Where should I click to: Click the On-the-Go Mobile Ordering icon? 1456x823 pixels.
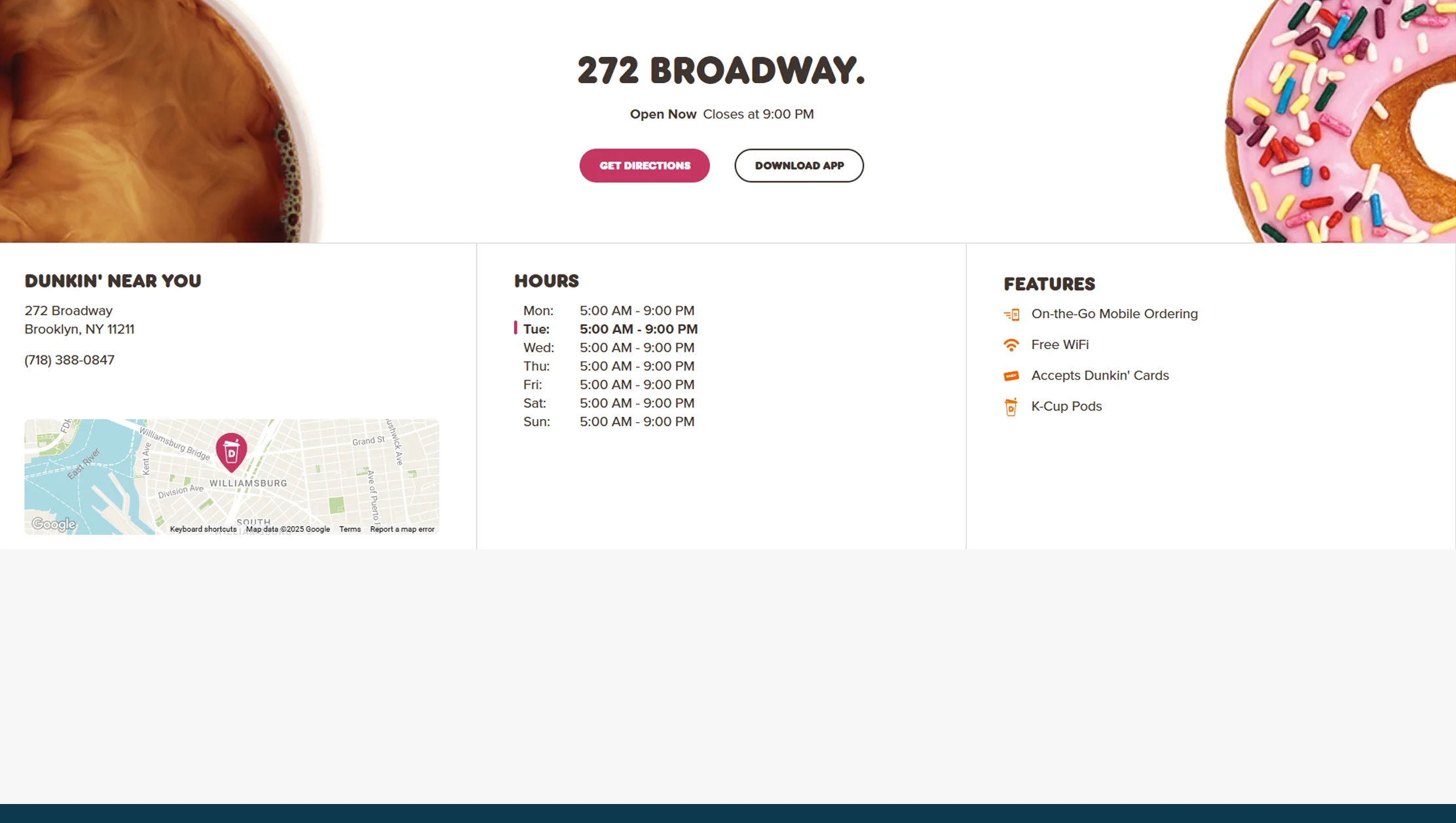point(1011,314)
